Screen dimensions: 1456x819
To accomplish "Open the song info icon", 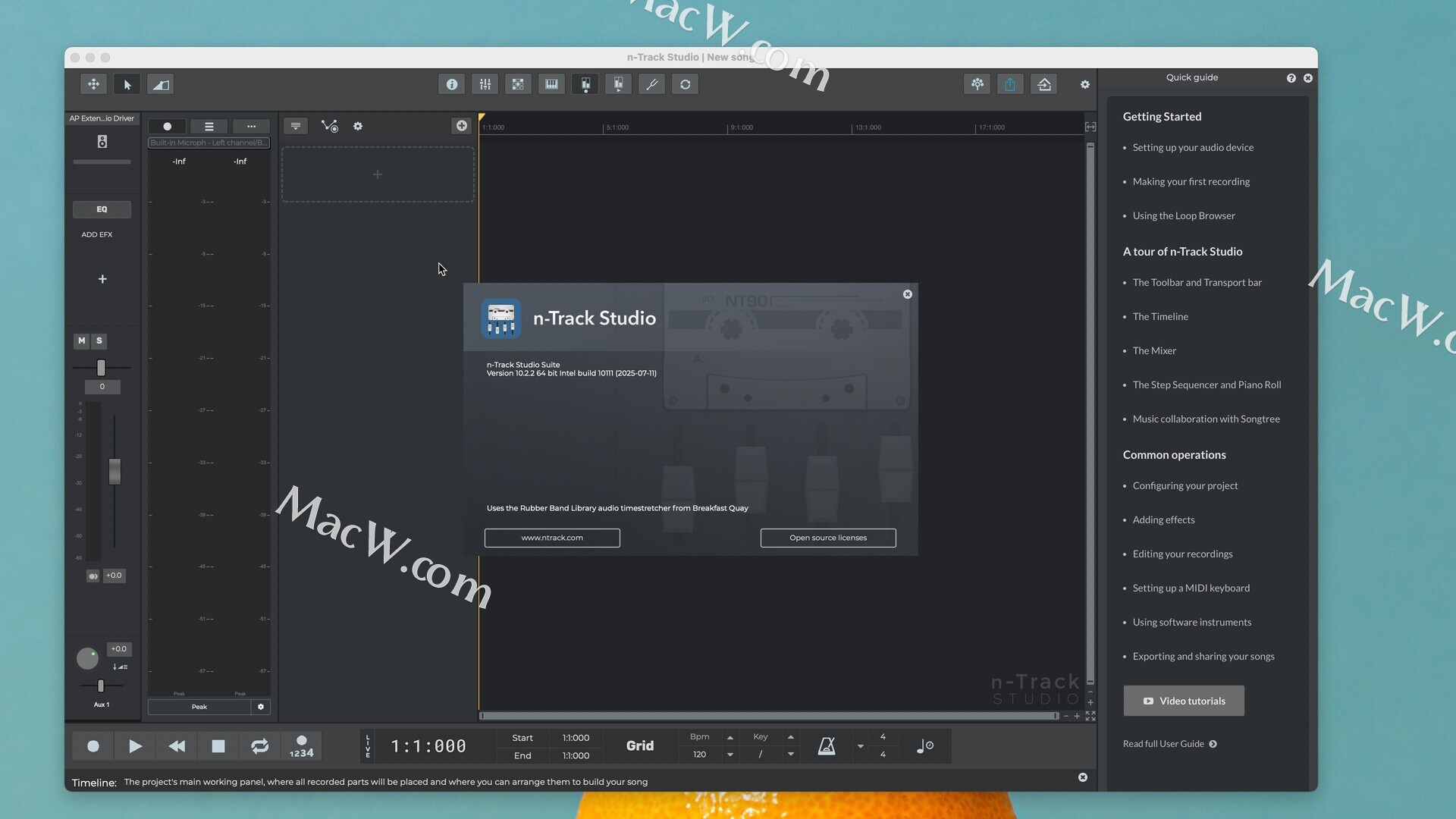I will [452, 84].
